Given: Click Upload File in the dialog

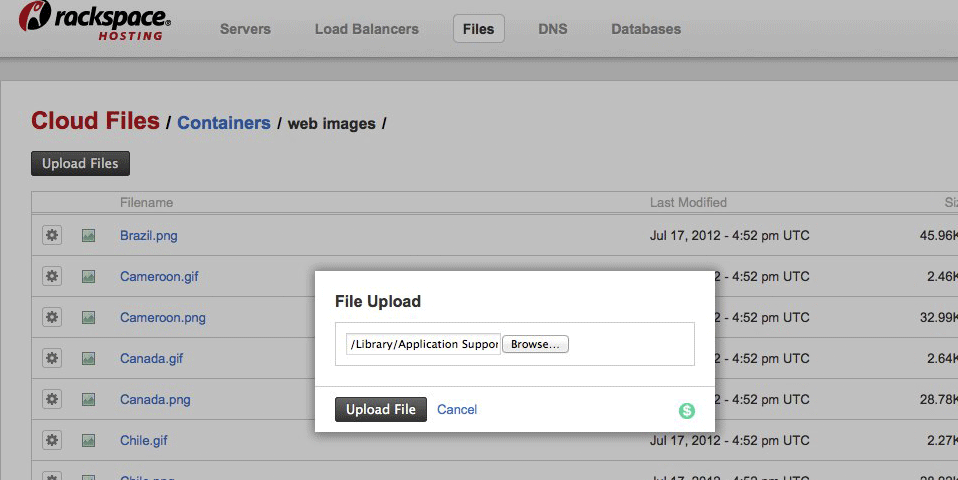Looking at the screenshot, I should click(x=381, y=409).
